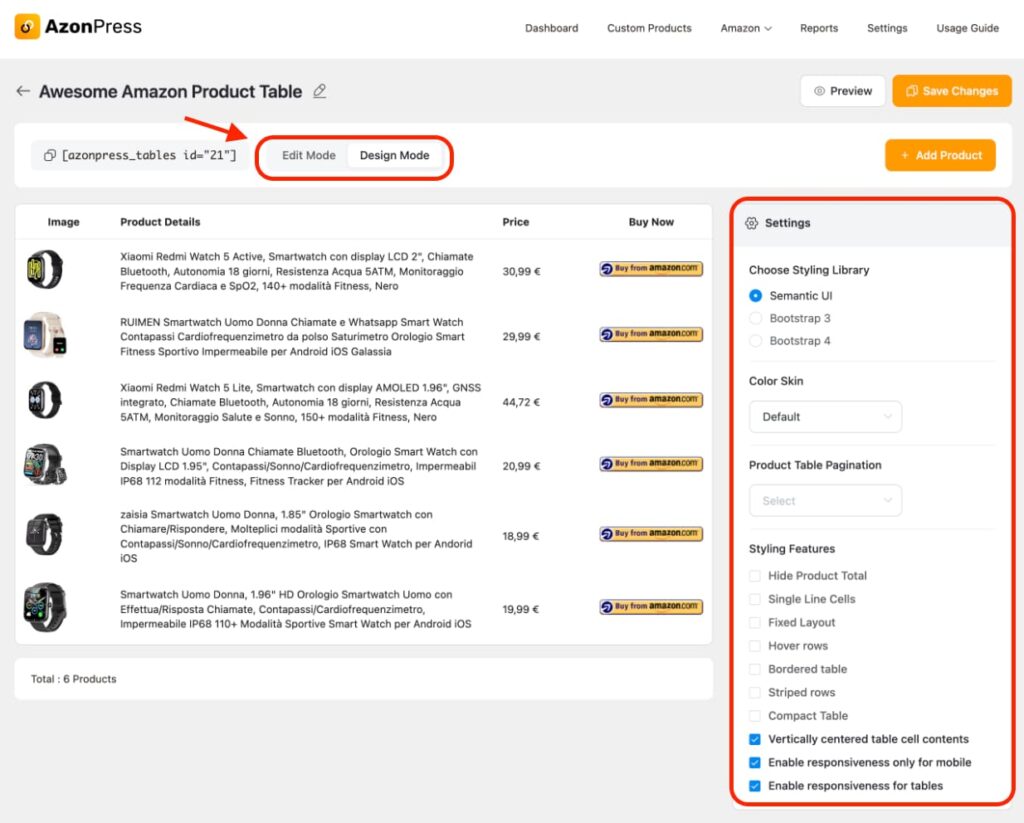Open the Color Skin dropdown

click(x=825, y=417)
